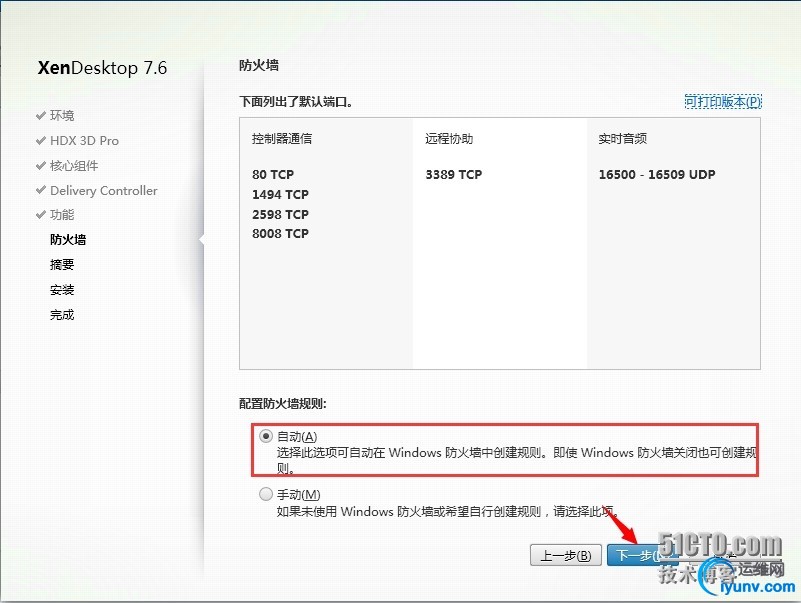Image resolution: width=801 pixels, height=603 pixels.
Task: Click the 上一步(B) back button
Action: (565, 555)
